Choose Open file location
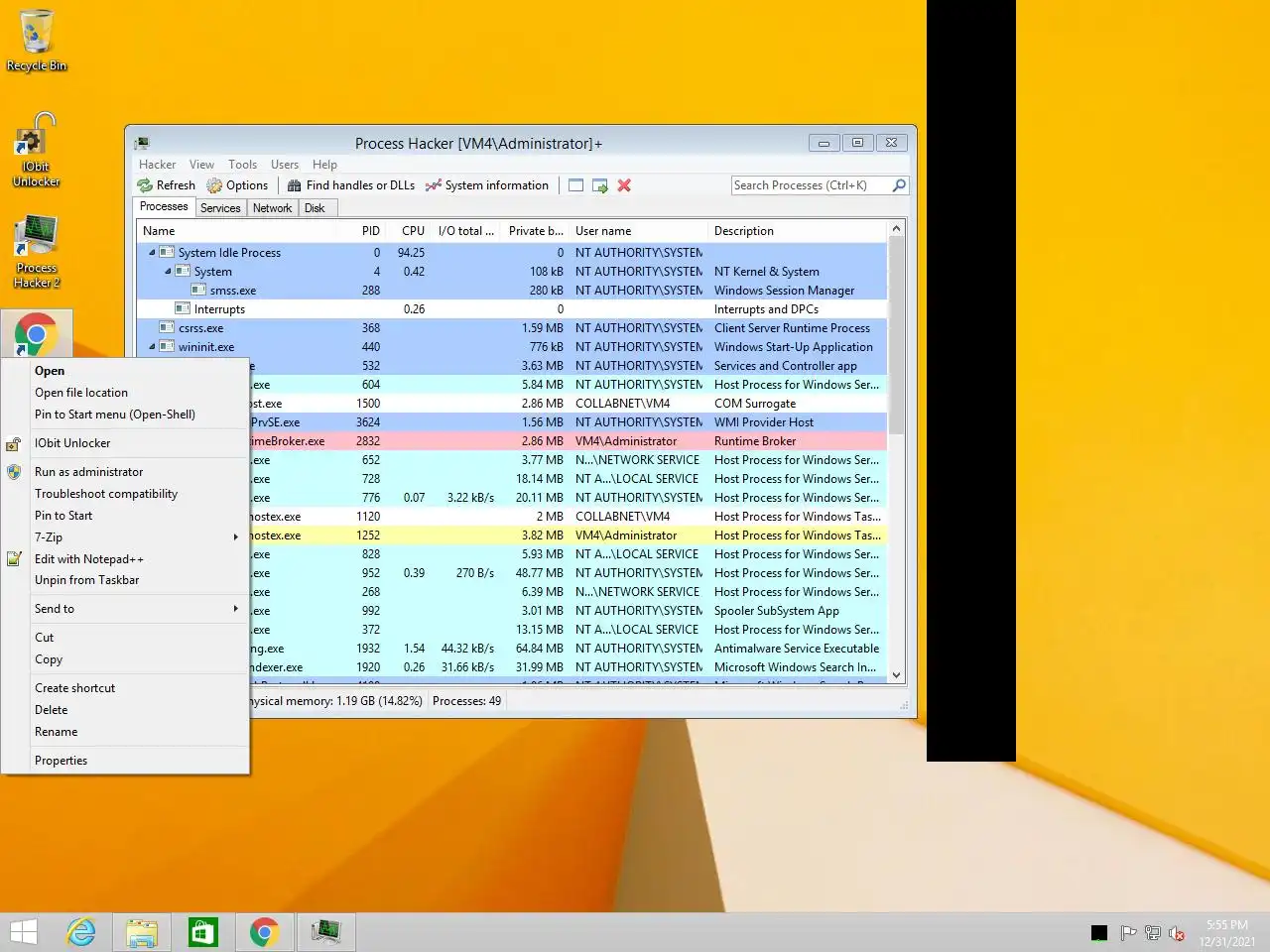Viewport: 1270px width, 952px height. point(125,393)
